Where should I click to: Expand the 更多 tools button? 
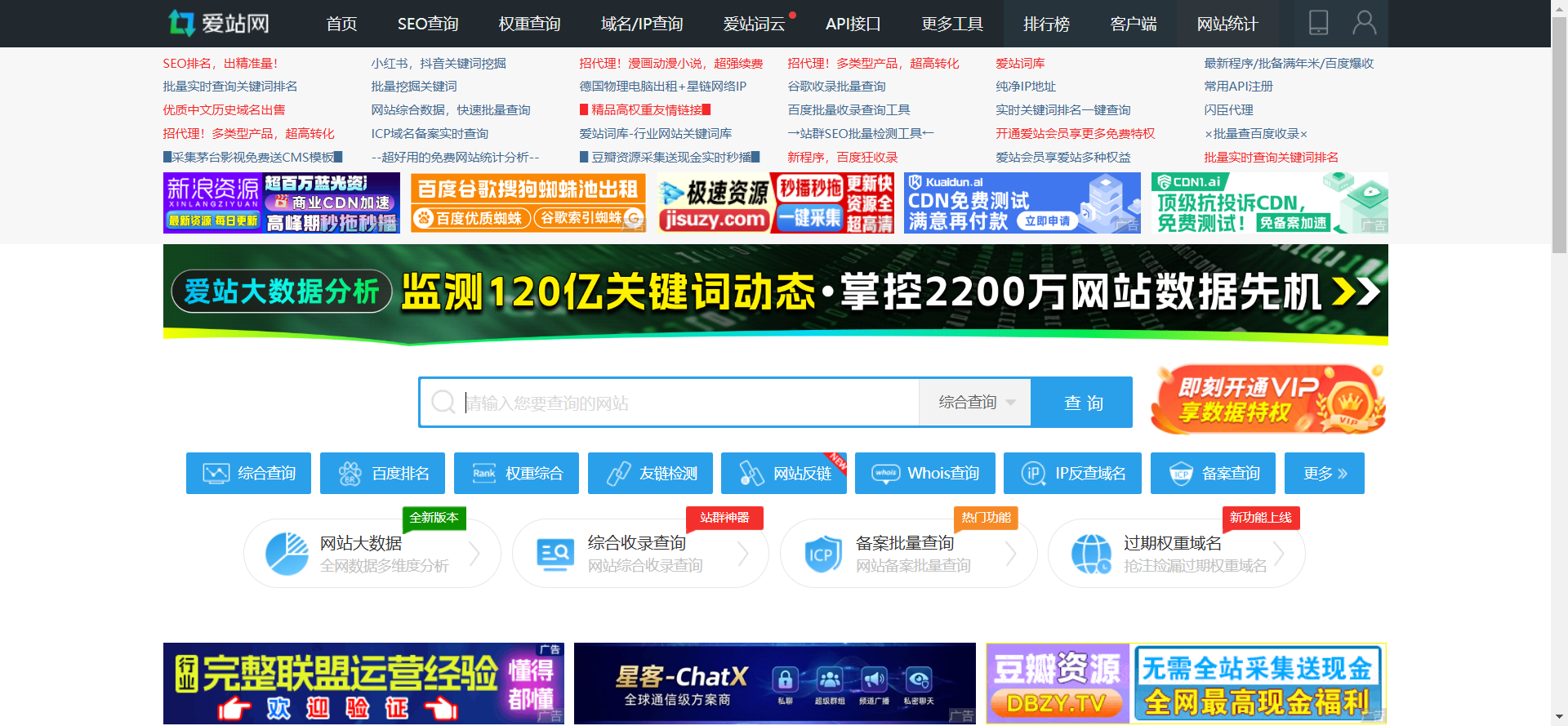pos(1325,474)
